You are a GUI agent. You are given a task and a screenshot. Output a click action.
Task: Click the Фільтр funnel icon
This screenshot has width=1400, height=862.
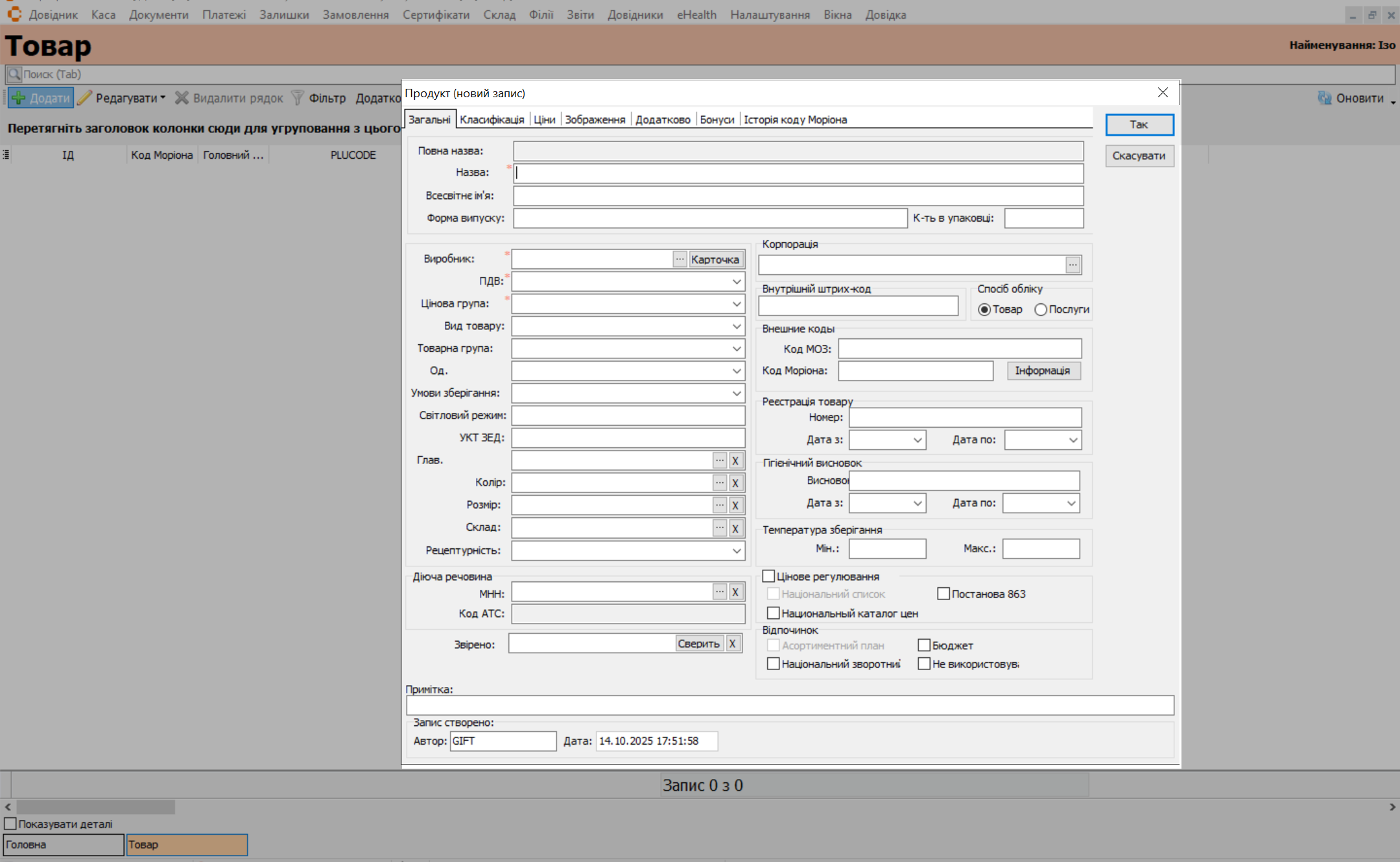click(x=297, y=98)
